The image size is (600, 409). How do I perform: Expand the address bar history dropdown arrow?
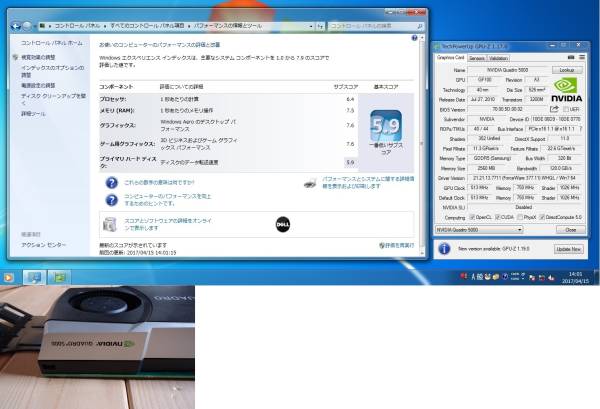tap(311, 26)
